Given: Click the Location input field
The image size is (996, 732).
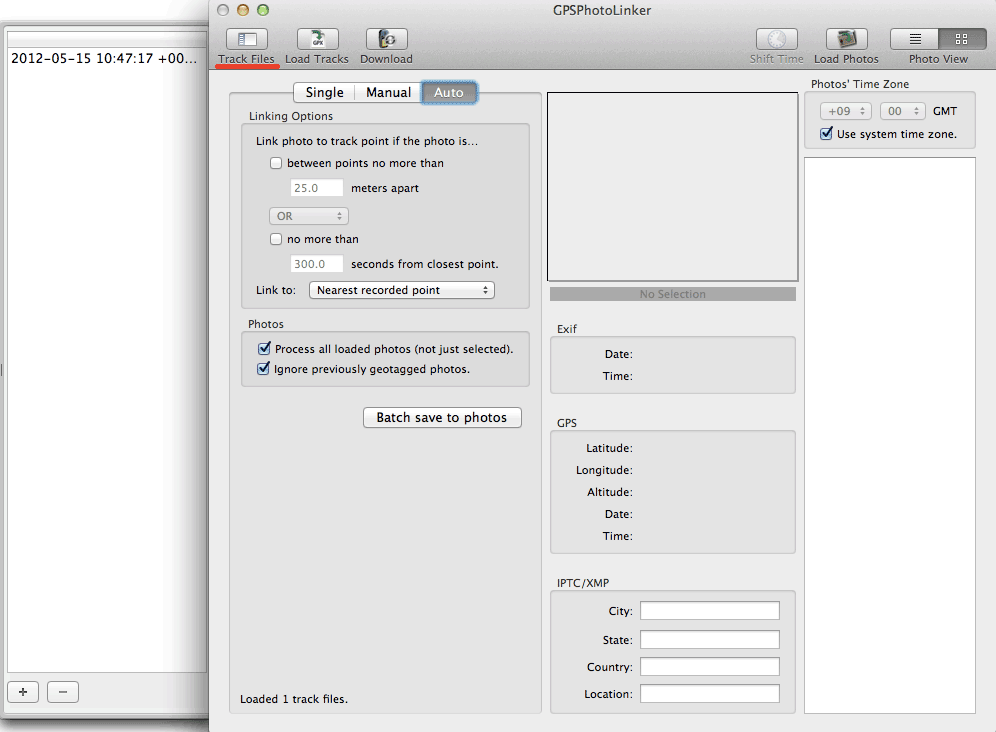Looking at the screenshot, I should (x=710, y=693).
